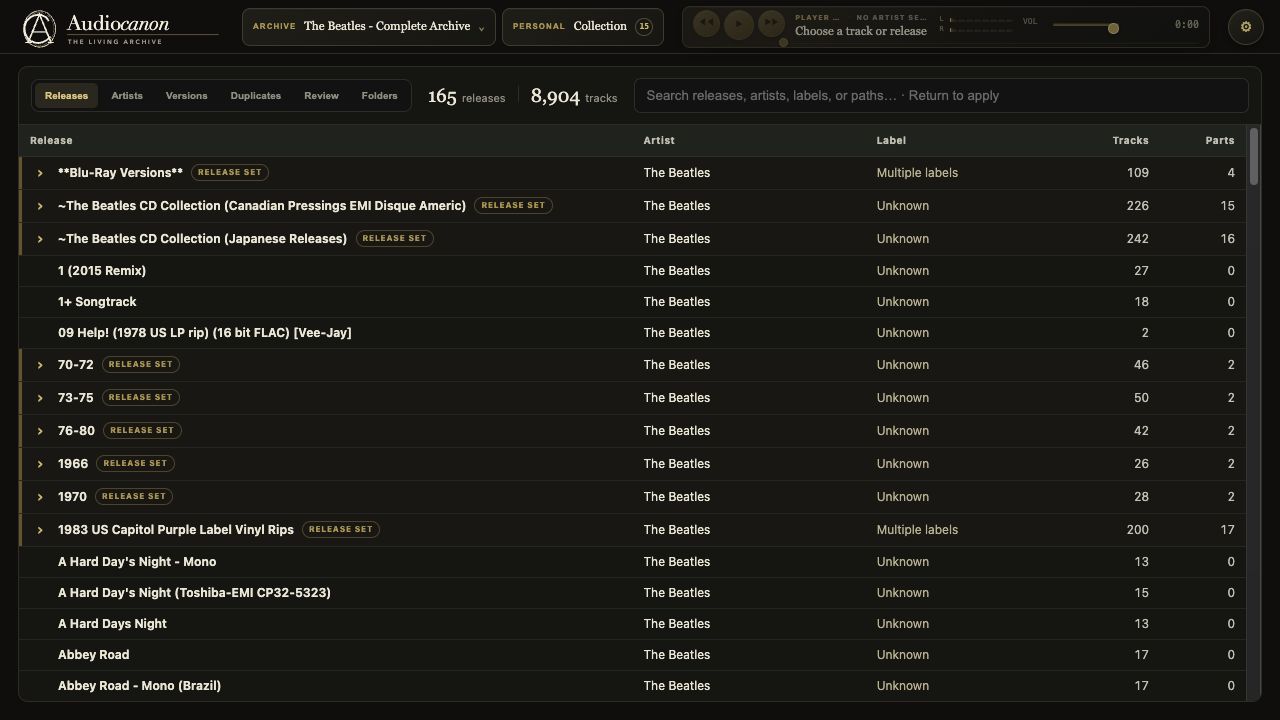Select A Hard Day's Night - Mono release
Viewport: 1280px width, 720px height.
[x=632, y=562]
